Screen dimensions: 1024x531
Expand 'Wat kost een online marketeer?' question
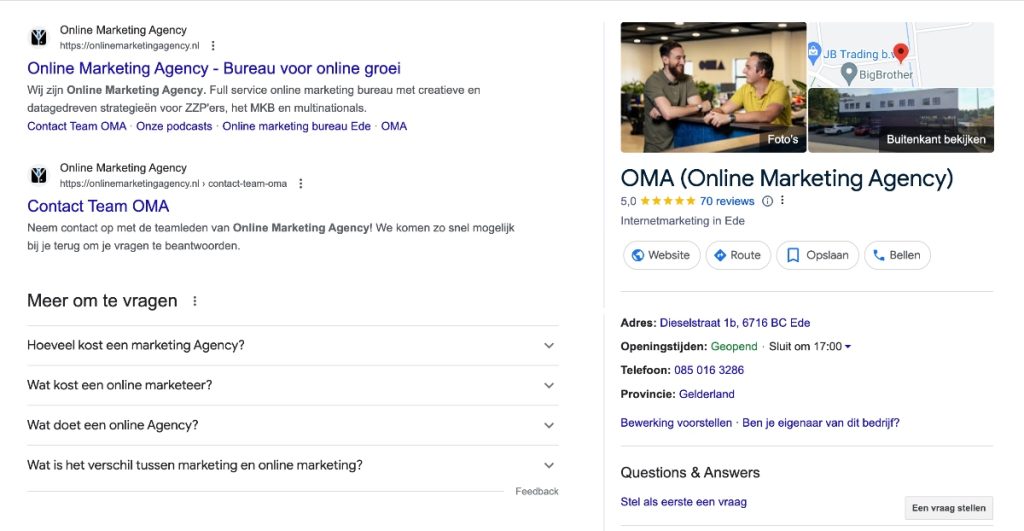[548, 386]
